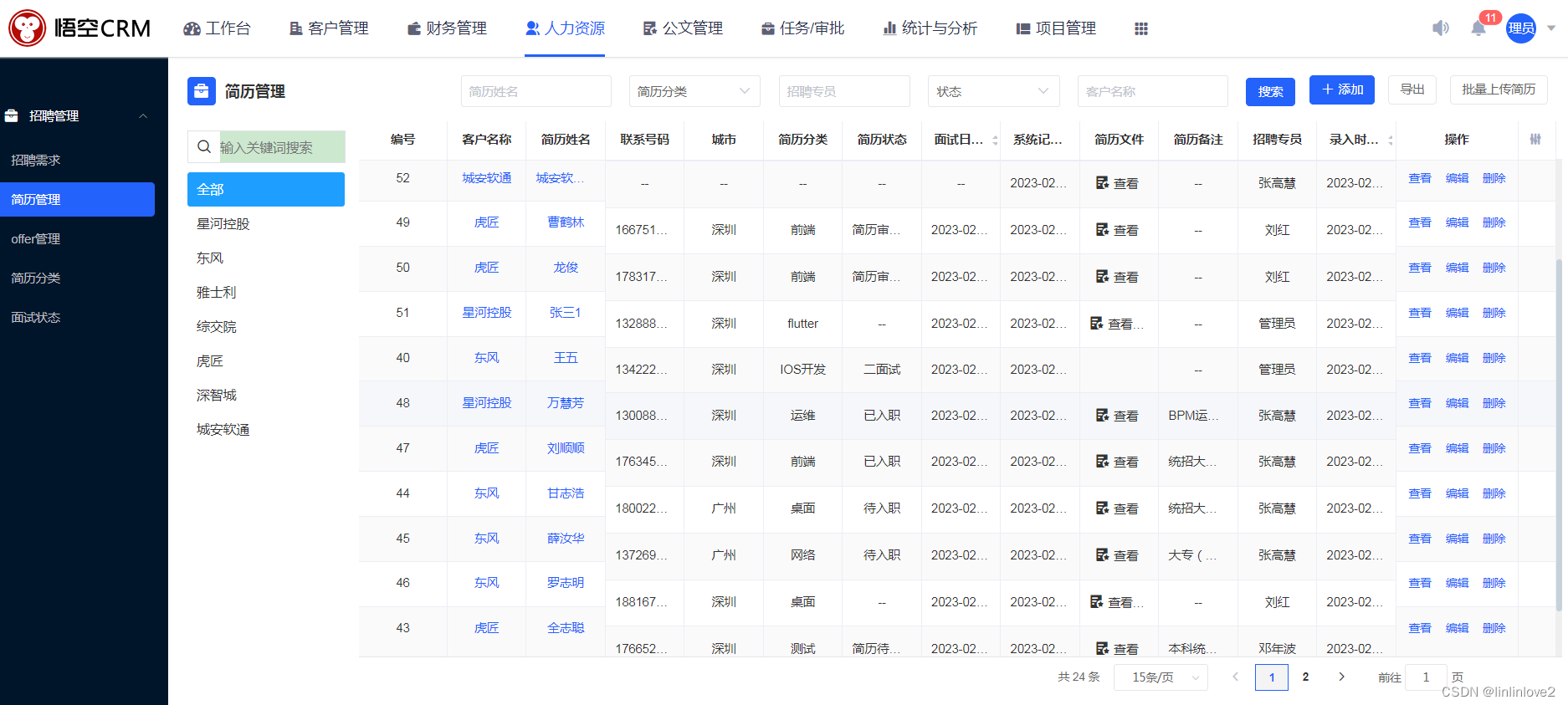The image size is (1568, 705).
Task: Open 任务/审批 top menu
Action: pyautogui.click(x=803, y=28)
